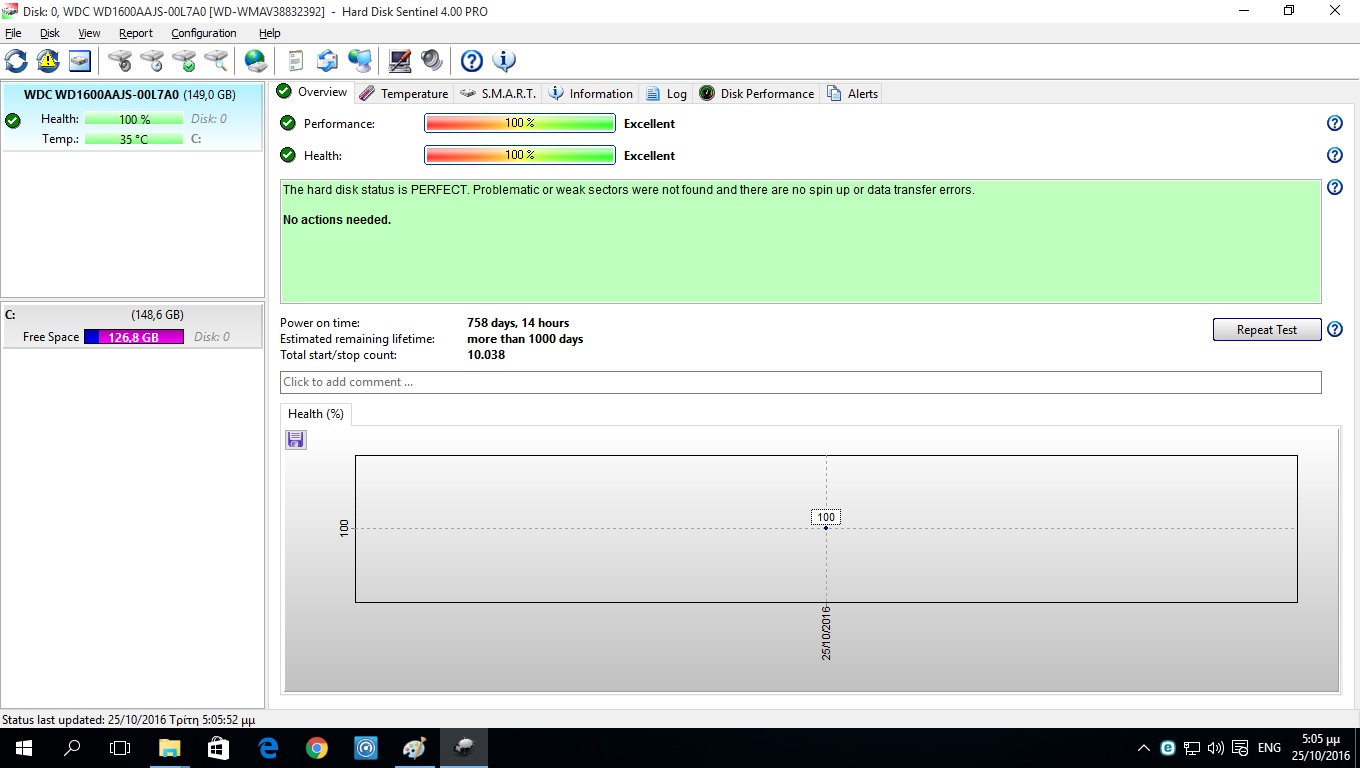Click the disk with green checkmark toolbar icon

184,61
